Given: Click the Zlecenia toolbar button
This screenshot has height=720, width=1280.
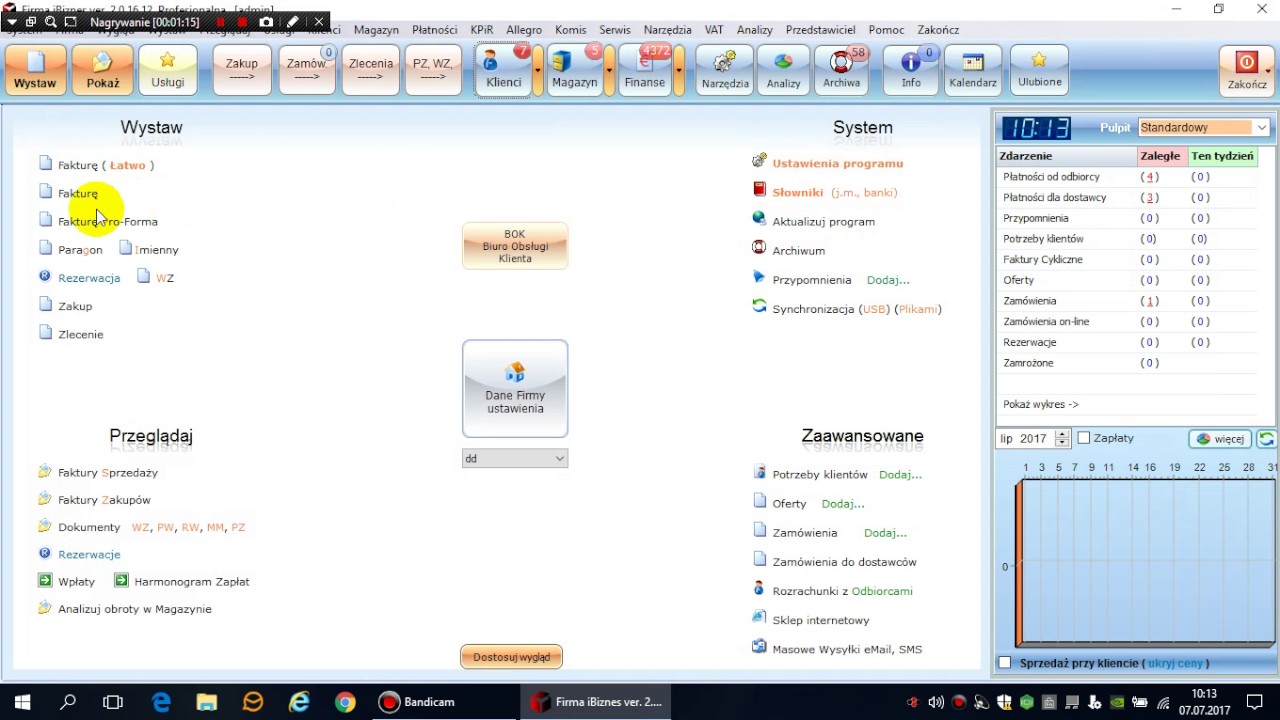Looking at the screenshot, I should (371, 70).
